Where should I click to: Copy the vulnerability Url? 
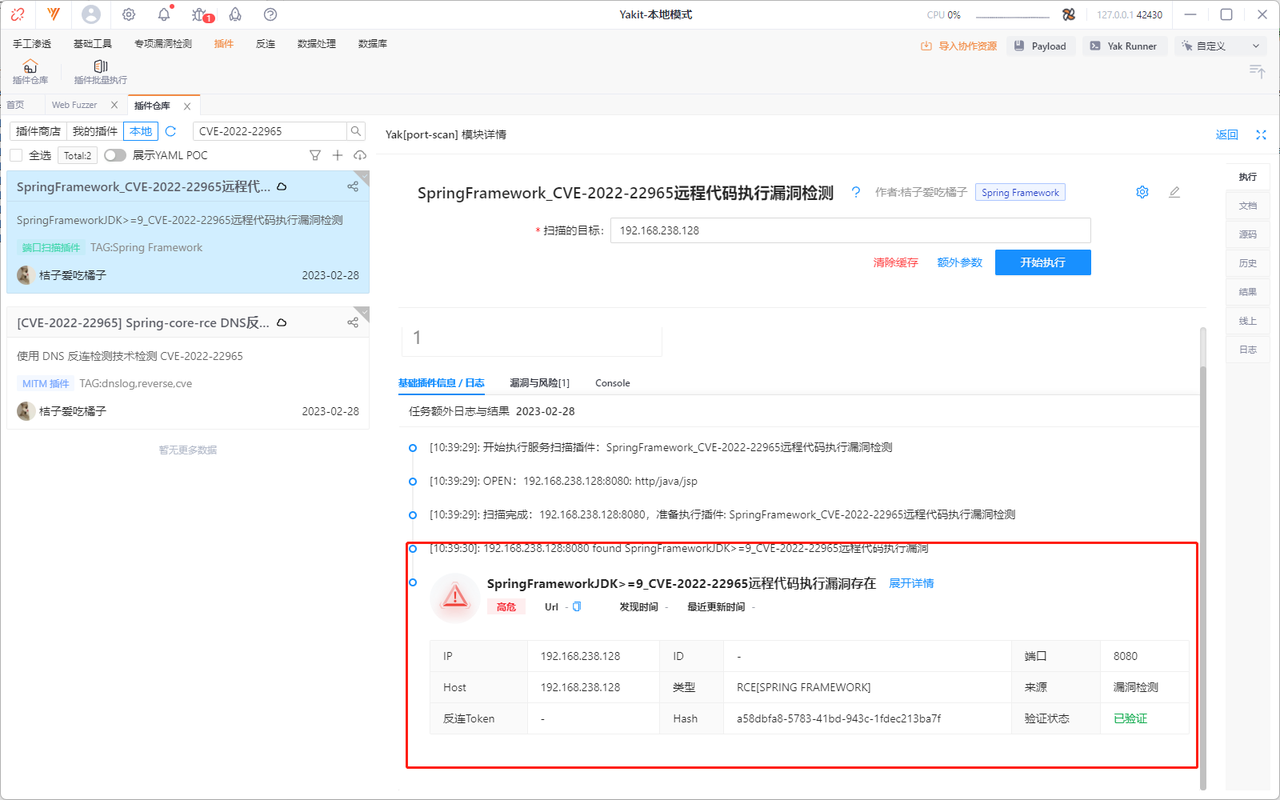point(577,607)
